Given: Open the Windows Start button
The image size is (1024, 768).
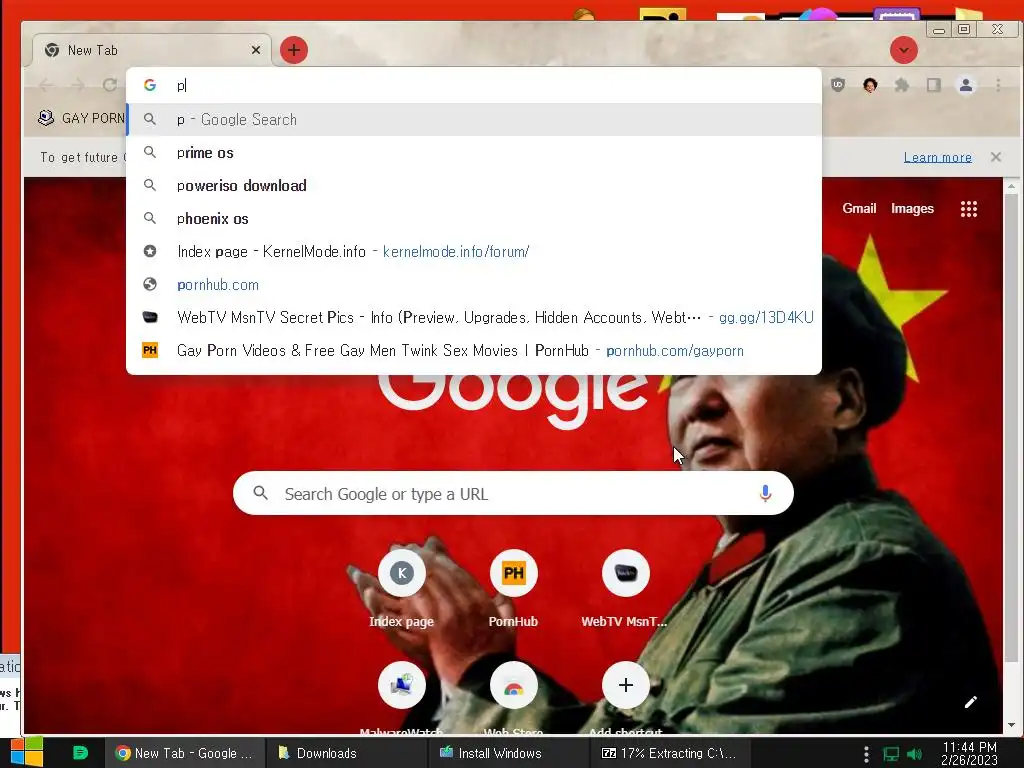Looking at the screenshot, I should 26,752.
